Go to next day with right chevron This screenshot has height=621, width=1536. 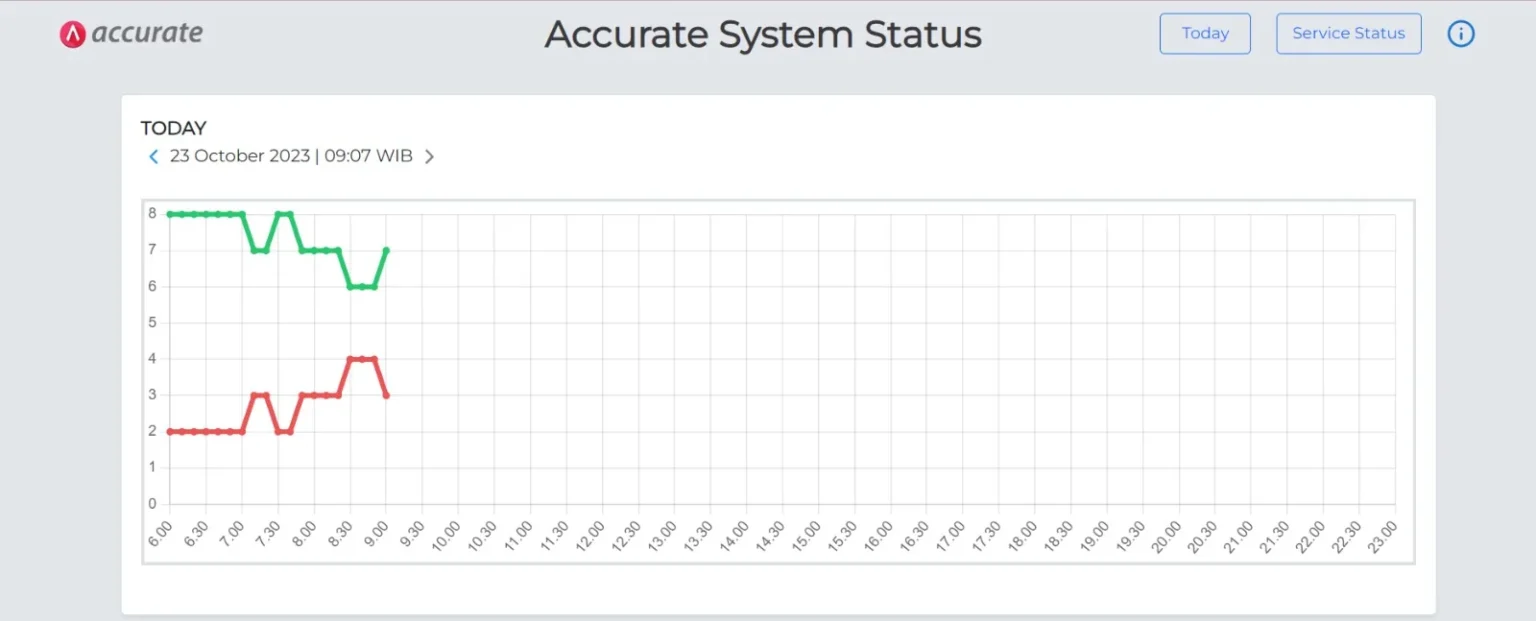[x=429, y=157]
